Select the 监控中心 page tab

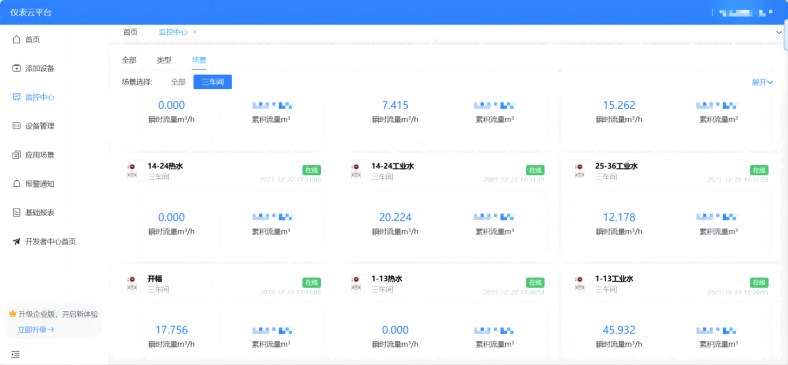173,32
